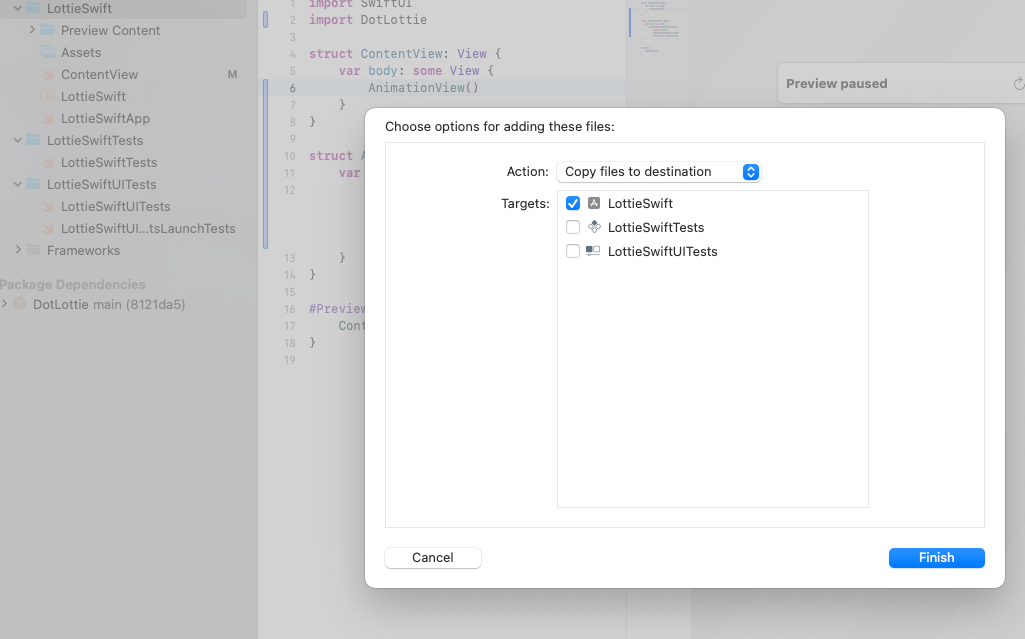Select LottieSwiftUI...tsLaunchTests file
This screenshot has width=1025, height=639.
click(x=148, y=229)
